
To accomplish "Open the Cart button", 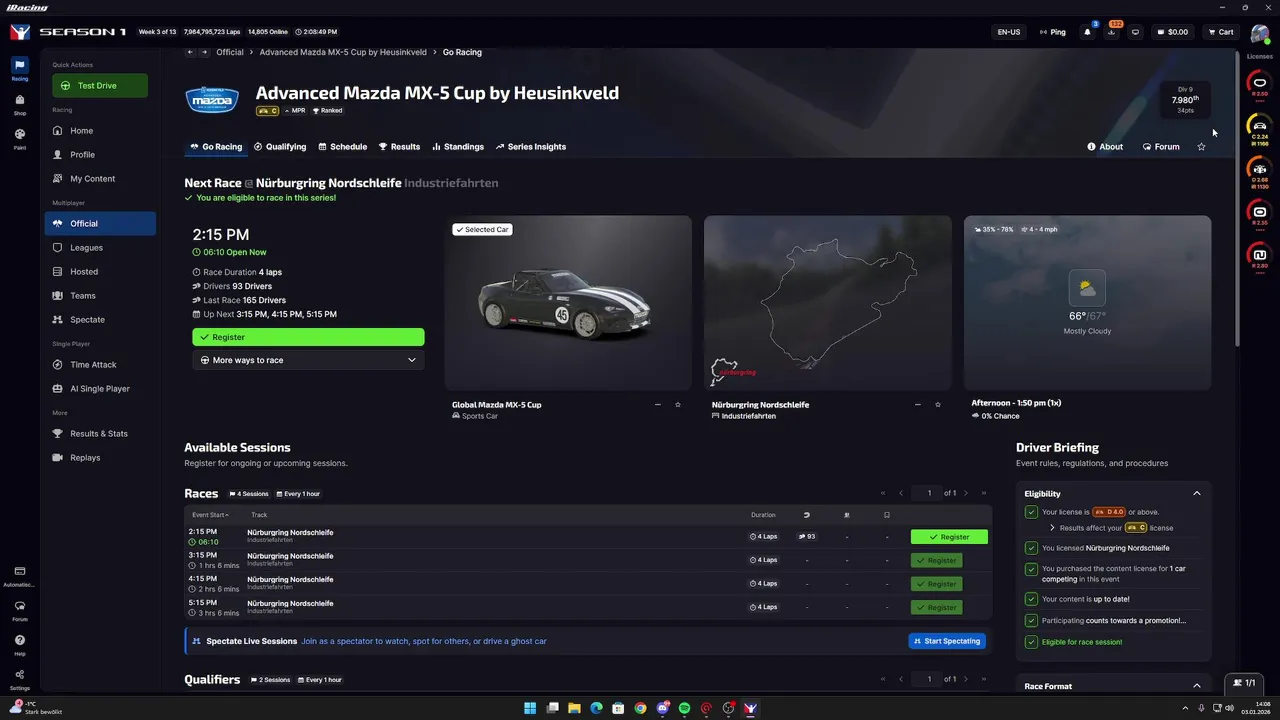I will pyautogui.click(x=1221, y=32).
